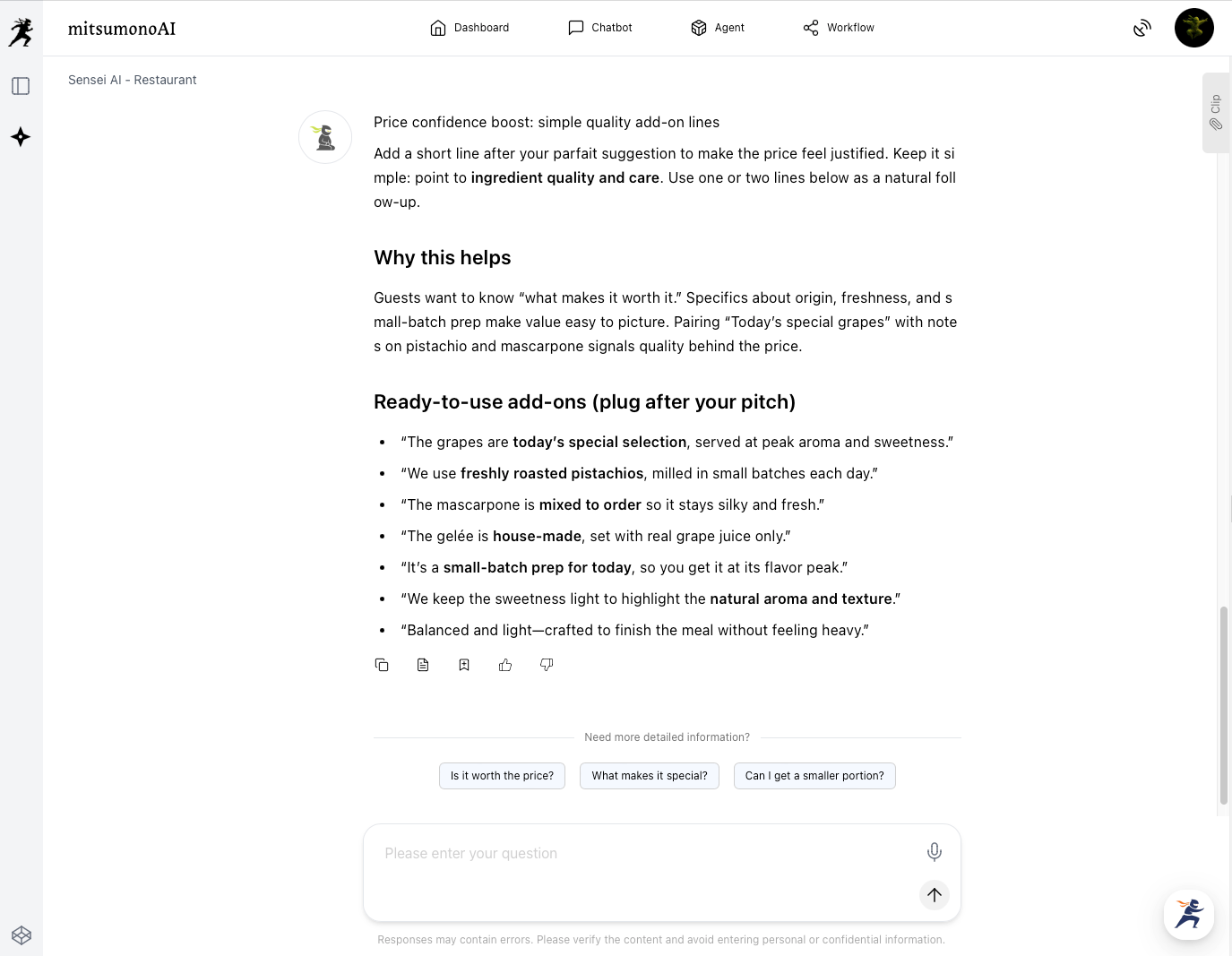The image size is (1232, 956).
Task: Switch to the Workflow tab
Action: point(839,28)
